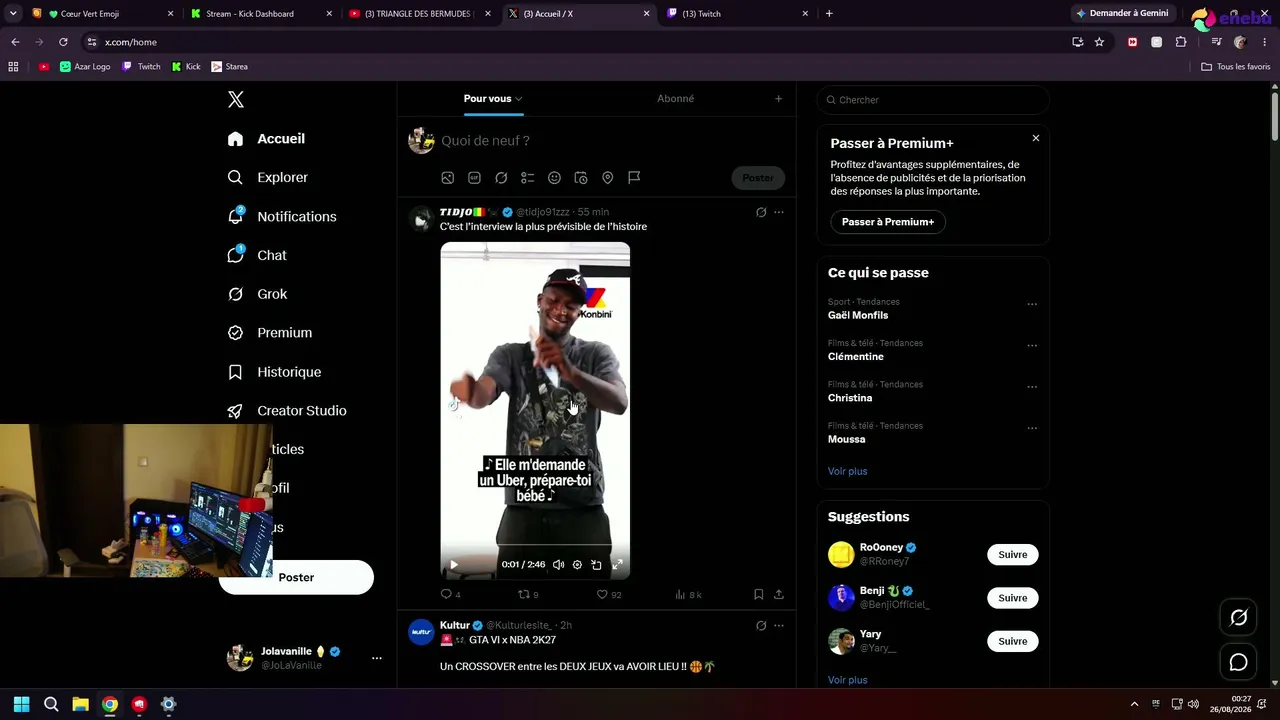
Task: Open File Explorer from the taskbar
Action: click(x=80, y=704)
